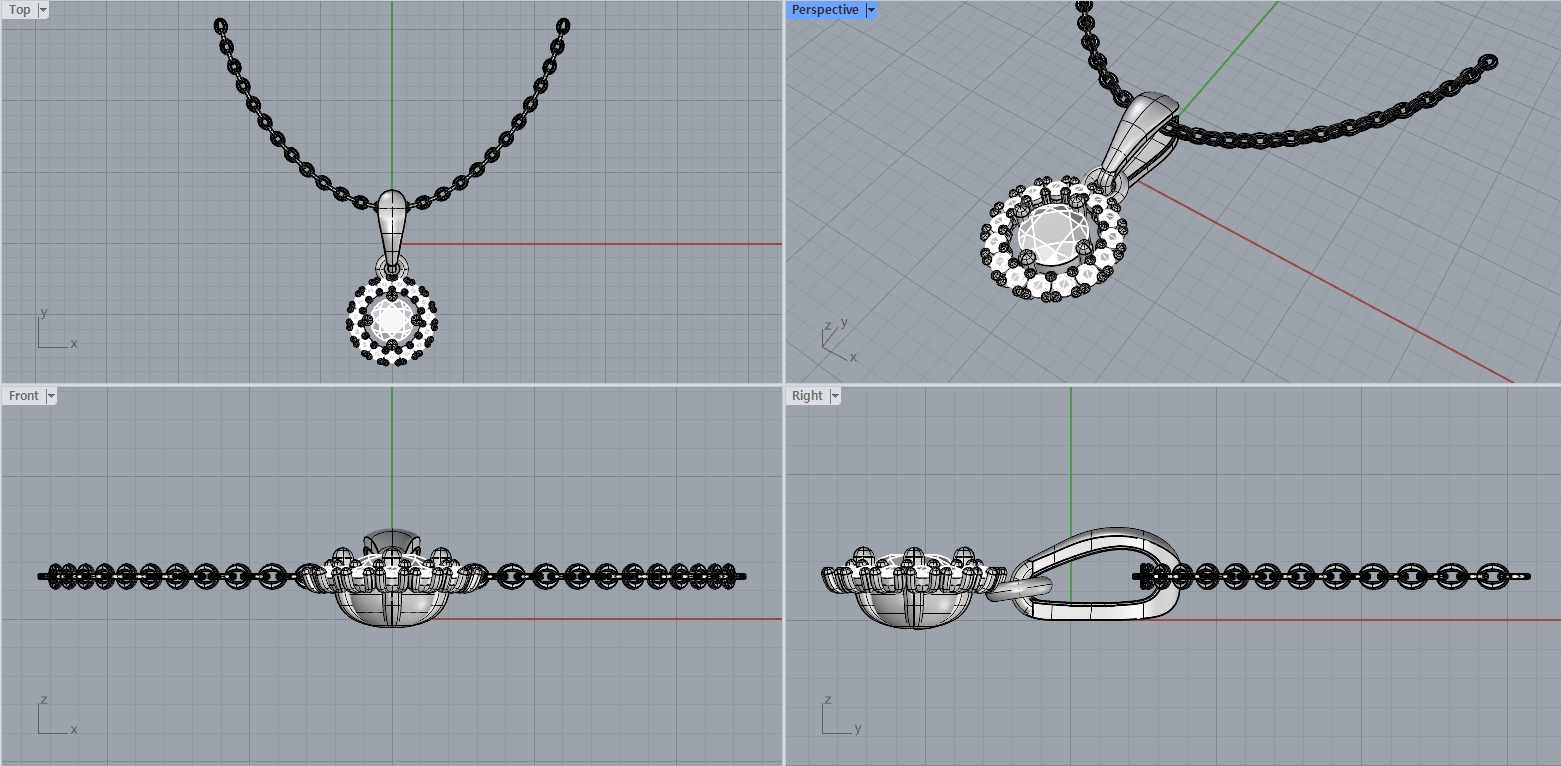
Task: Select the pendant setting in Right viewport
Action: coord(912,588)
